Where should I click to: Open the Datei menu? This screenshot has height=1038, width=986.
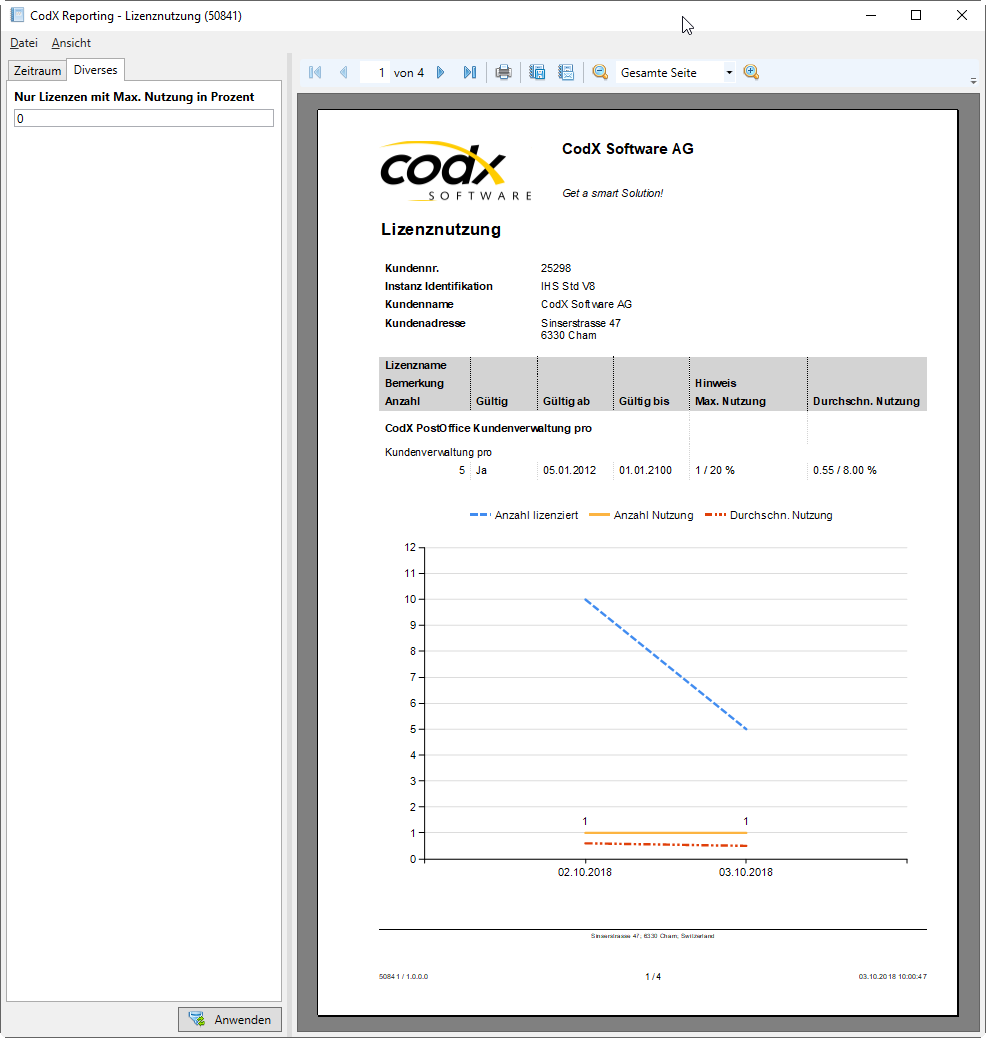[x=24, y=43]
